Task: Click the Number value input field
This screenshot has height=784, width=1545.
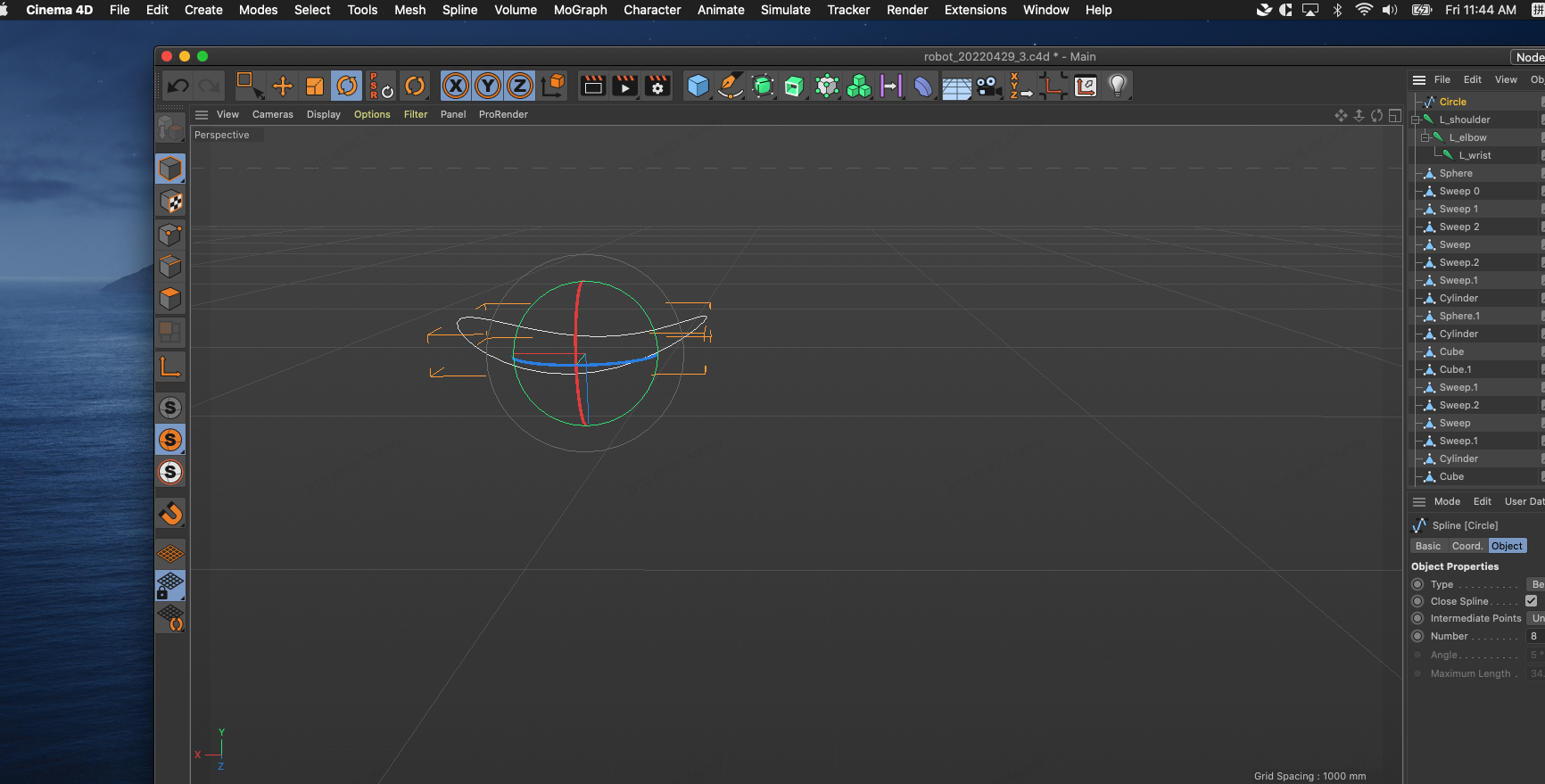Action: [x=1536, y=636]
